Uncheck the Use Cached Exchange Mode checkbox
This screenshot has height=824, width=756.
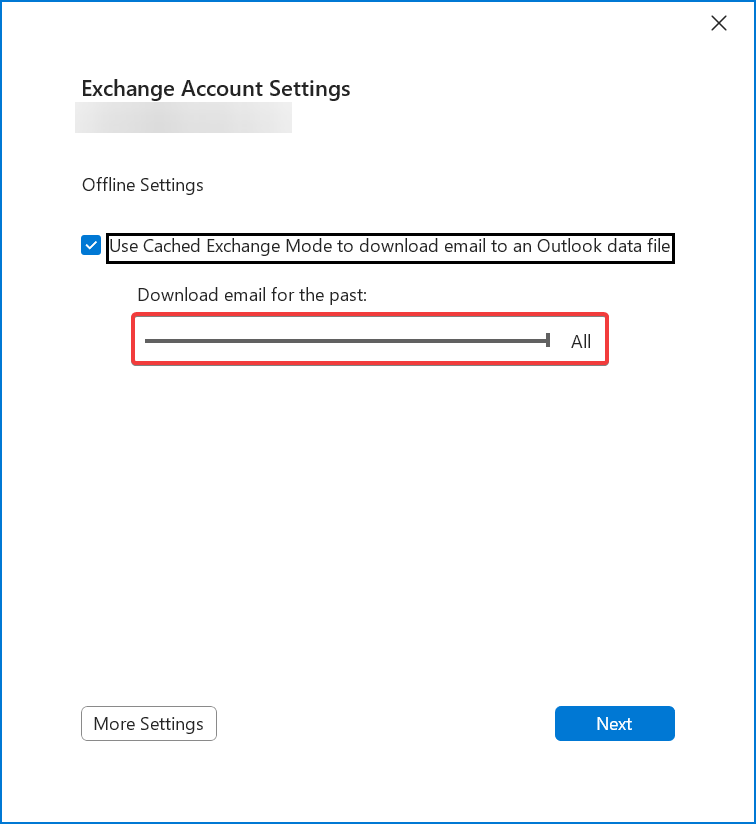point(91,246)
